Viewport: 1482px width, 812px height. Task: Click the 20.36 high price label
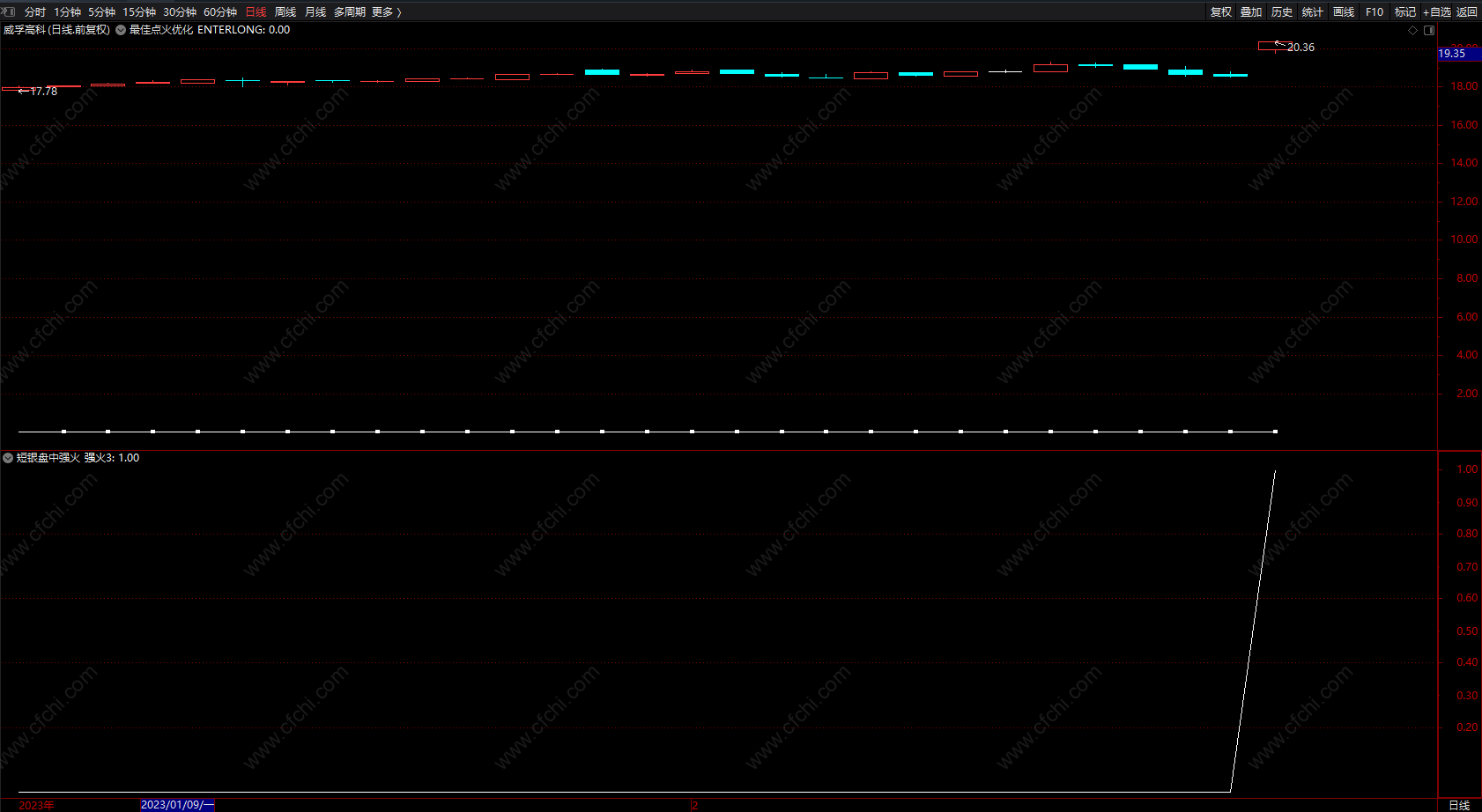pos(1300,48)
